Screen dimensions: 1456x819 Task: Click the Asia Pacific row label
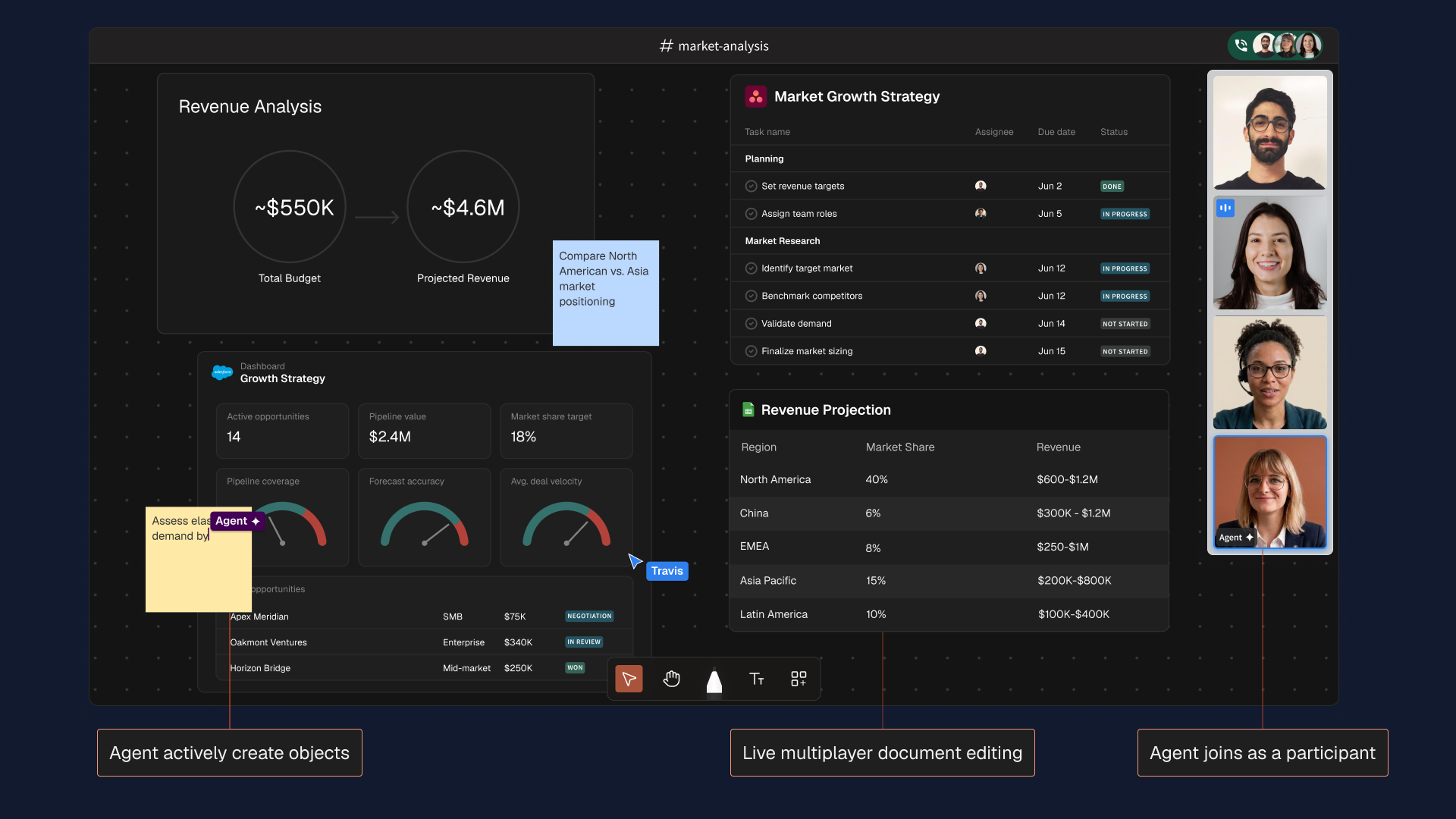768,581
